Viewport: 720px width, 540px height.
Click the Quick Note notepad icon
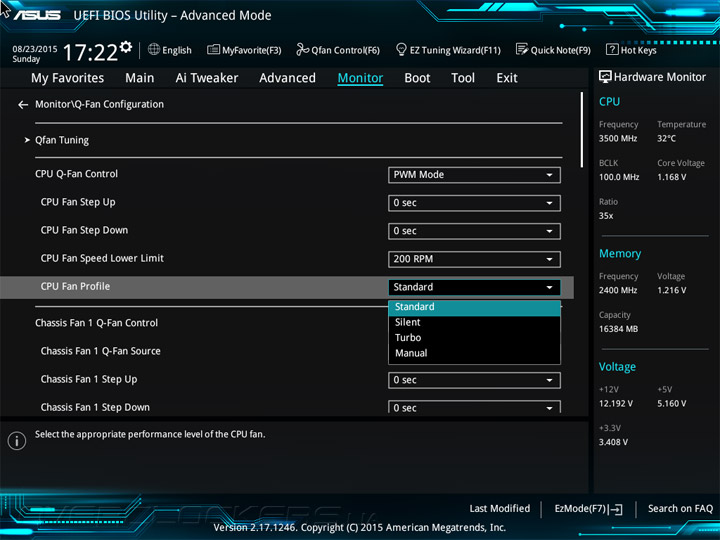[x=522, y=49]
